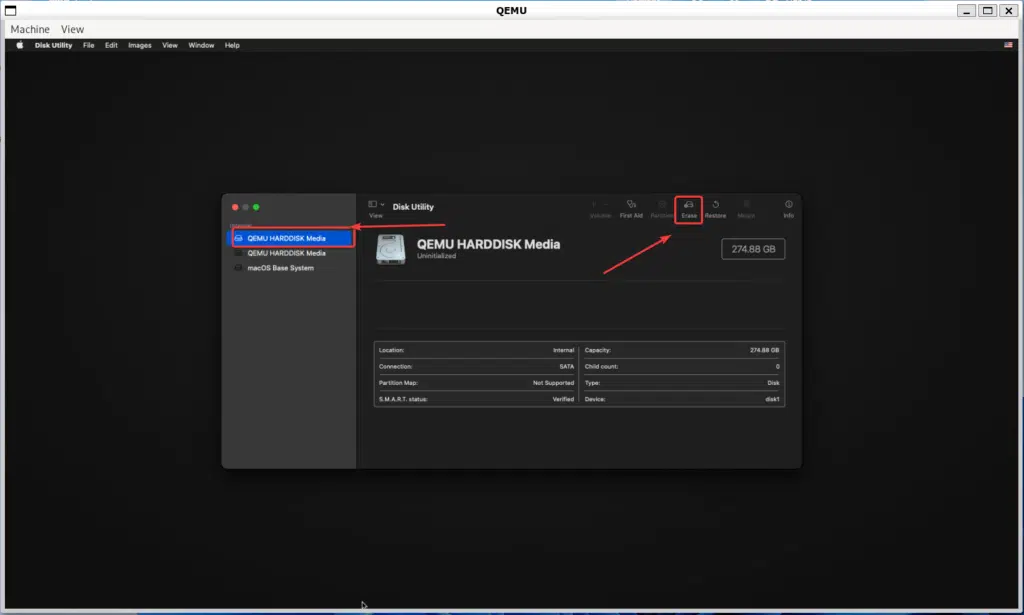Click the Location: Internal row
The width and height of the screenshot is (1024, 615).
(476, 350)
